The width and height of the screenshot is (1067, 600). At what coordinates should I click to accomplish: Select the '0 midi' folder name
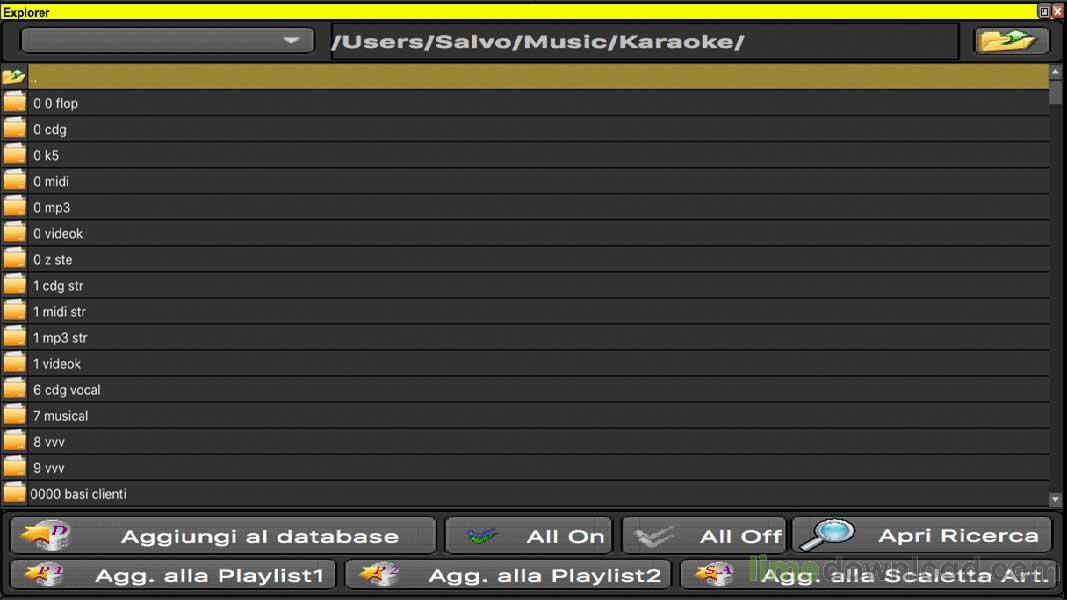click(51, 182)
